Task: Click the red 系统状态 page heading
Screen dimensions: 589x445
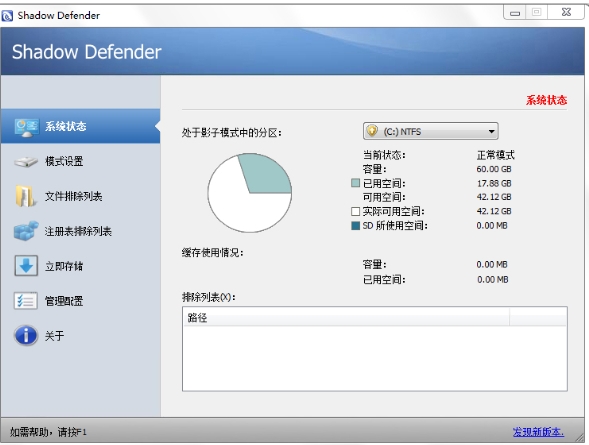Action: tap(546, 100)
